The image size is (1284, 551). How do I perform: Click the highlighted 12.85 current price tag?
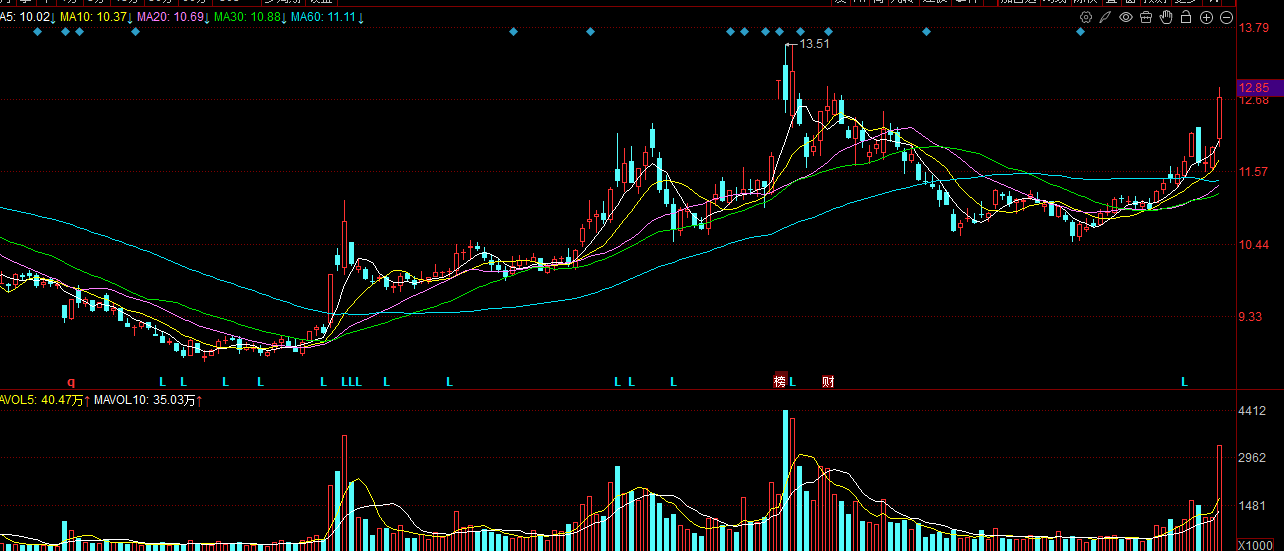pyautogui.click(x=1260, y=87)
